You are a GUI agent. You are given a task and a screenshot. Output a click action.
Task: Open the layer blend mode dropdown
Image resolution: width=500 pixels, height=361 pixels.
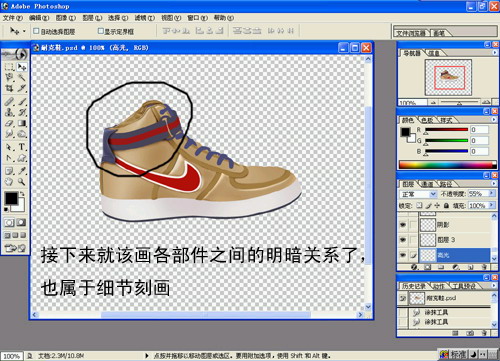click(418, 194)
